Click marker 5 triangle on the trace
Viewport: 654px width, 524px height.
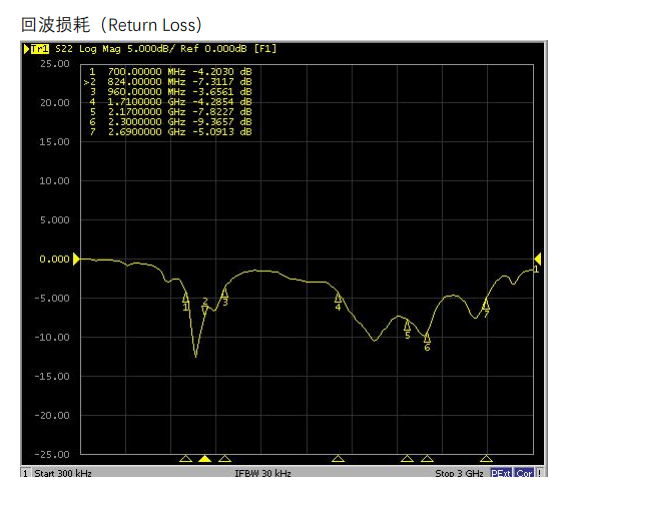pos(407,325)
